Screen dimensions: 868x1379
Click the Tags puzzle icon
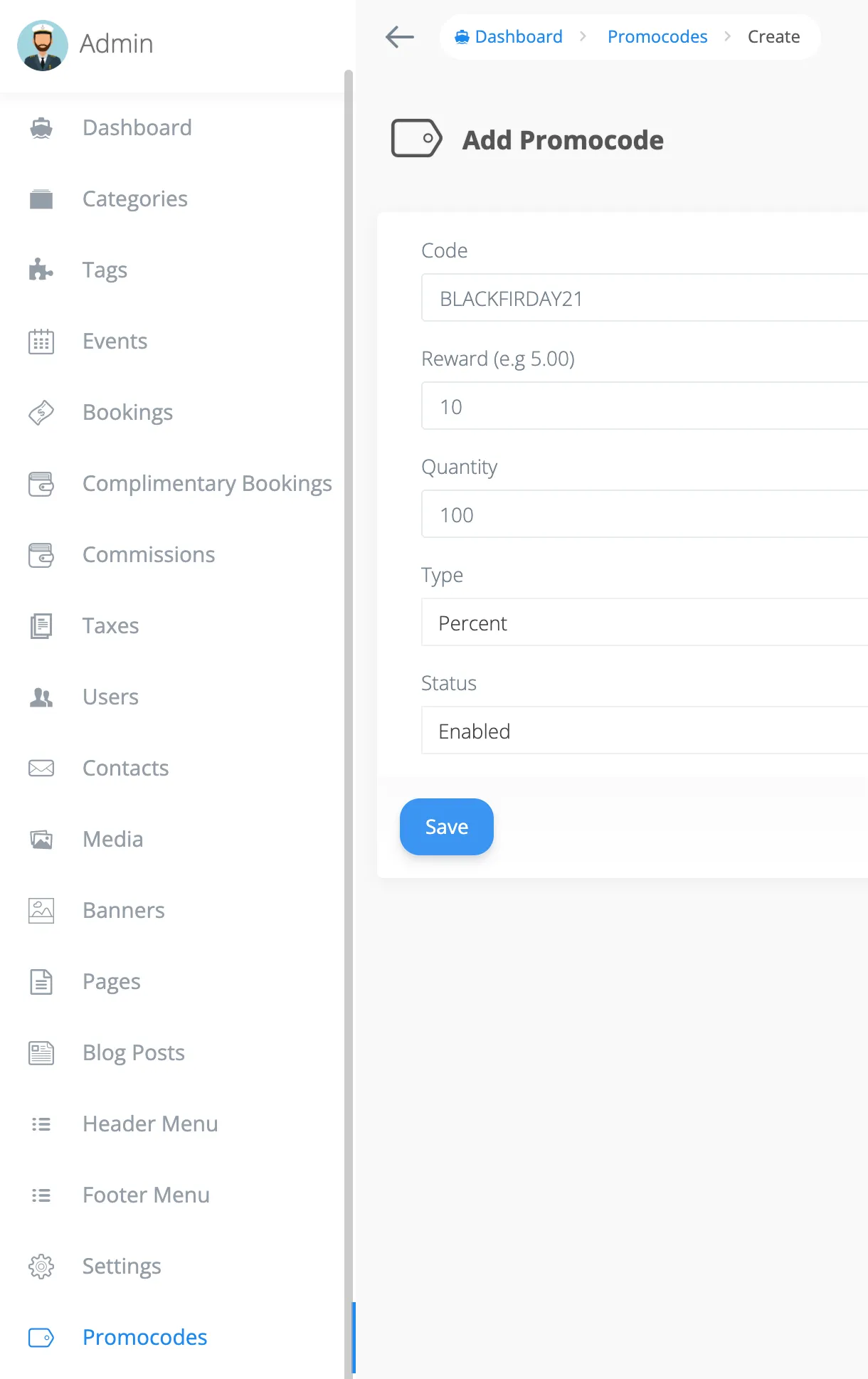[x=41, y=270]
